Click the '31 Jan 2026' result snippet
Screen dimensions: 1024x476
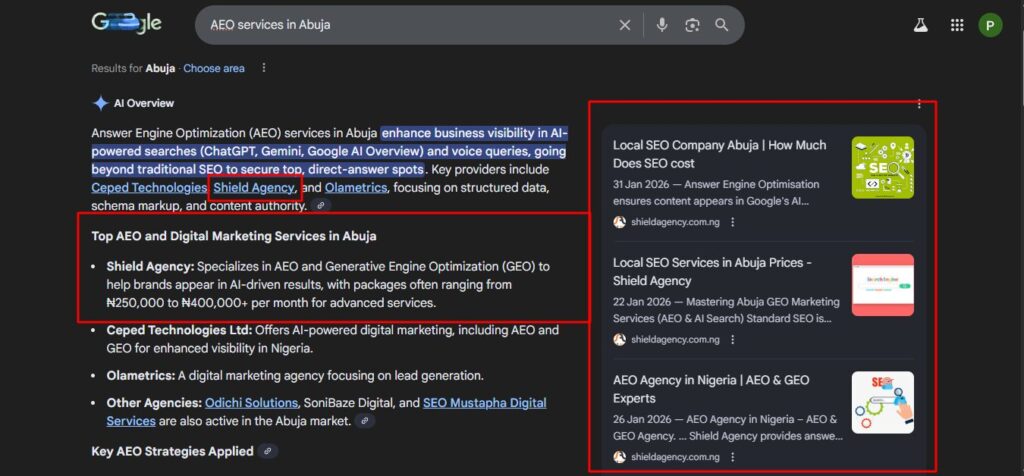point(716,193)
